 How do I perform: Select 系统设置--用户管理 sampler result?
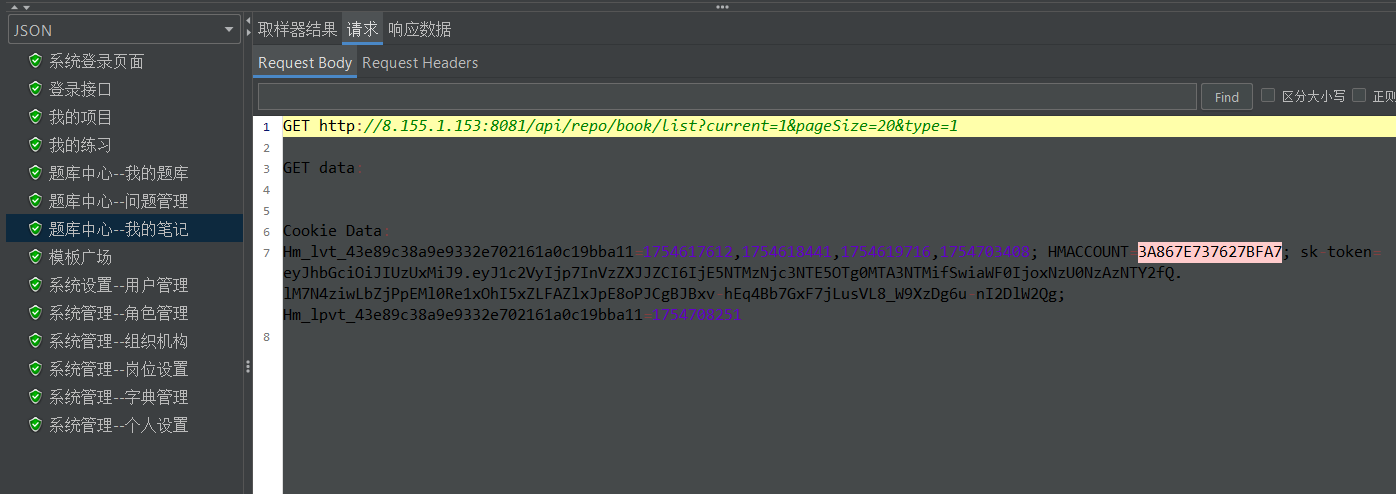(118, 285)
